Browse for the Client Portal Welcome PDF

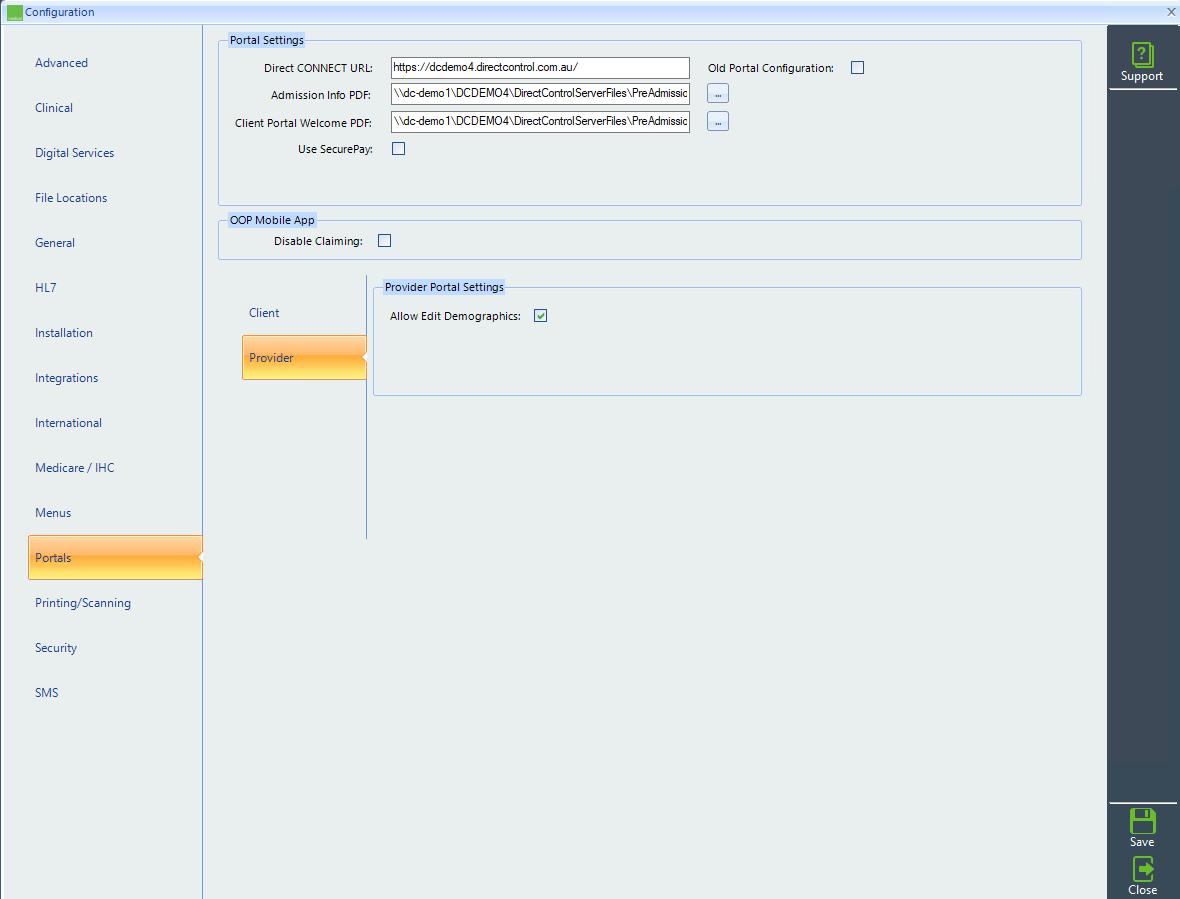[x=718, y=121]
